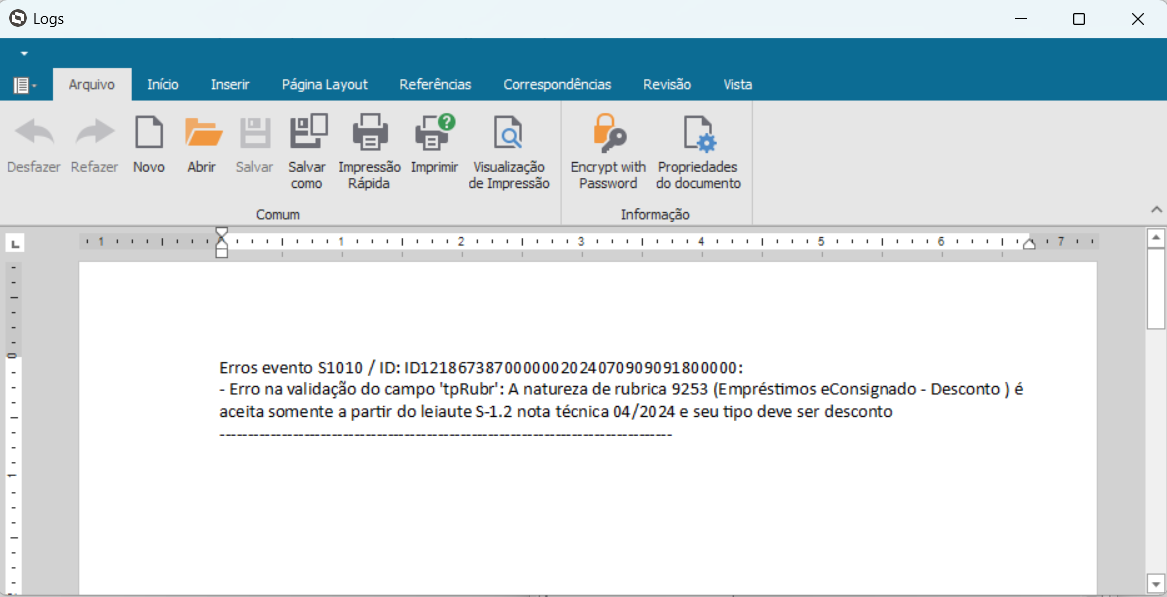Click the right indent marker on ruler
This screenshot has height=597, width=1167.
click(1029, 243)
